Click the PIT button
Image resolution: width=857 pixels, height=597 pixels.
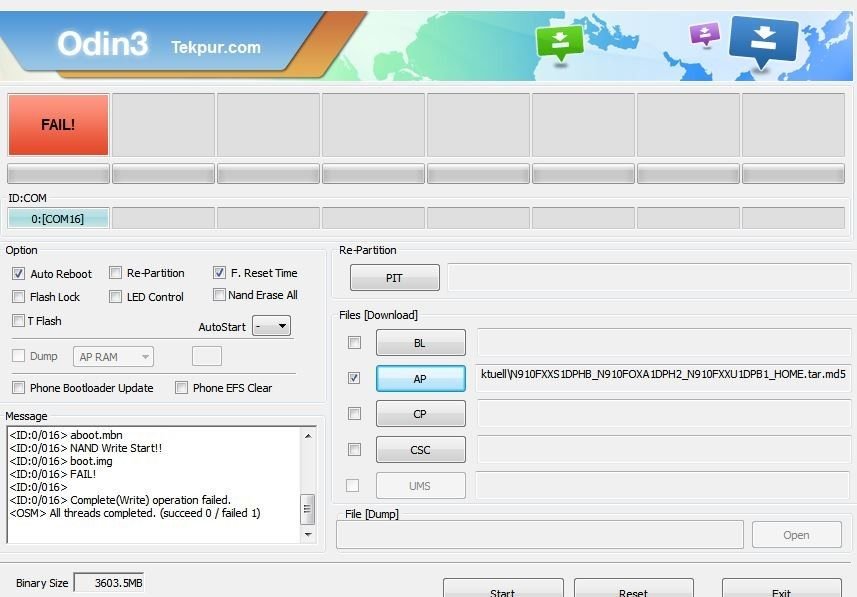click(x=395, y=278)
